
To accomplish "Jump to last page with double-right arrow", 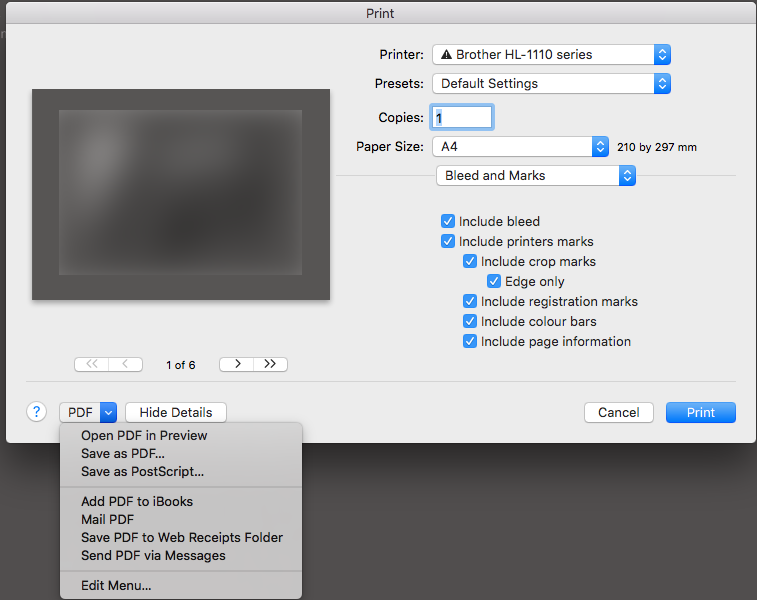I will [x=270, y=364].
